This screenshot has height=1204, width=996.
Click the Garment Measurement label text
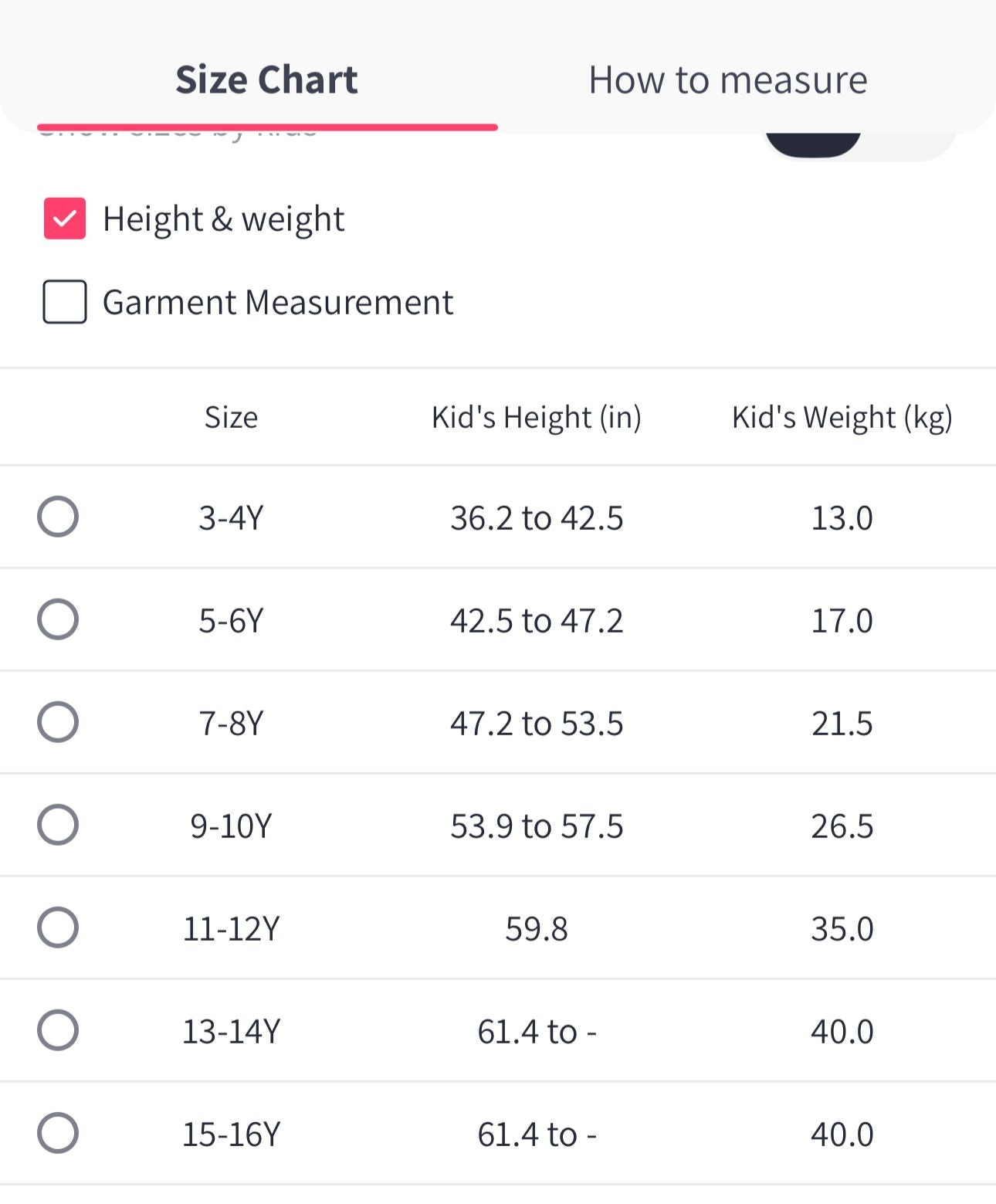(277, 303)
